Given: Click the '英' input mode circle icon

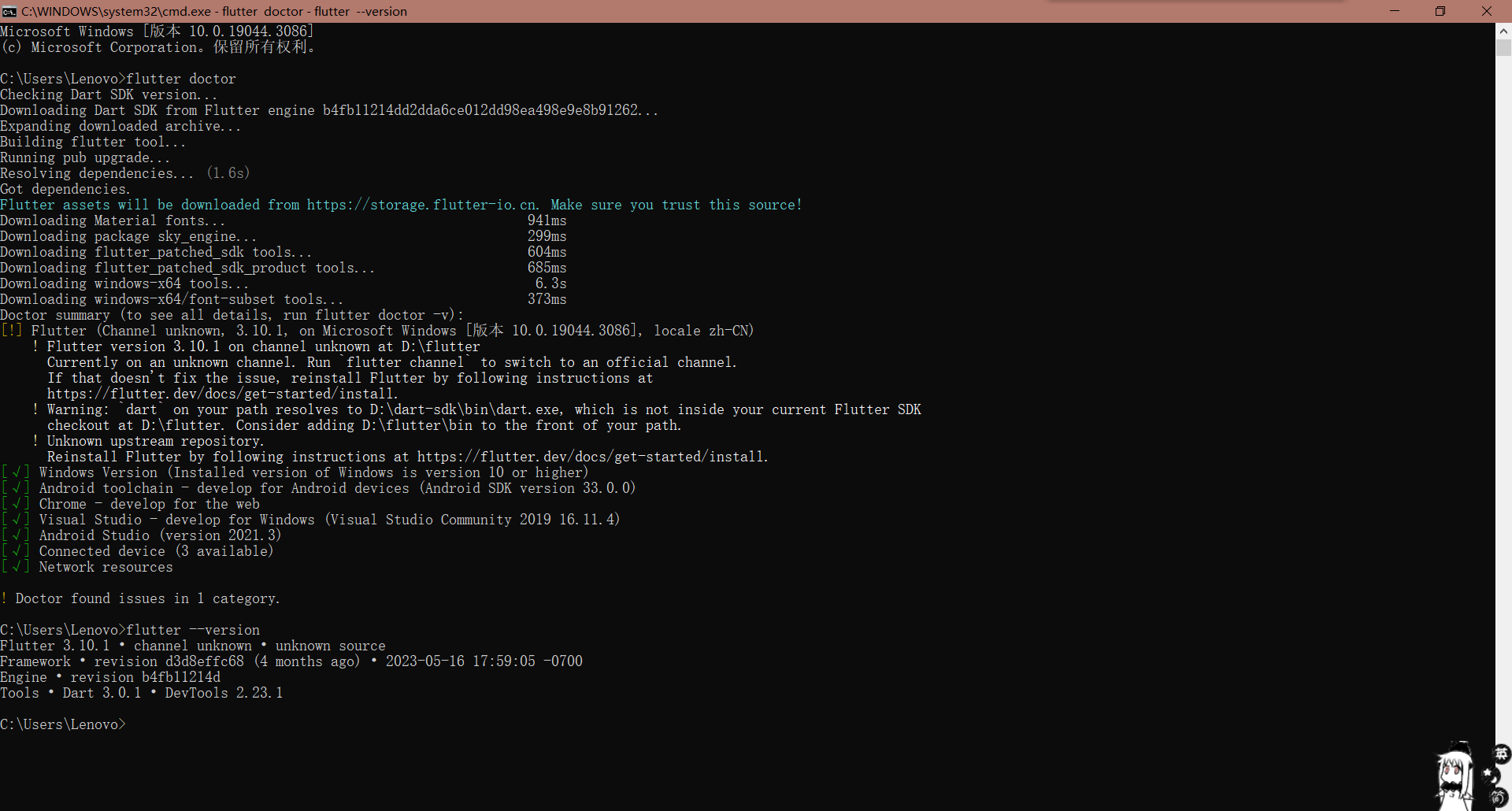Looking at the screenshot, I should [1501, 754].
